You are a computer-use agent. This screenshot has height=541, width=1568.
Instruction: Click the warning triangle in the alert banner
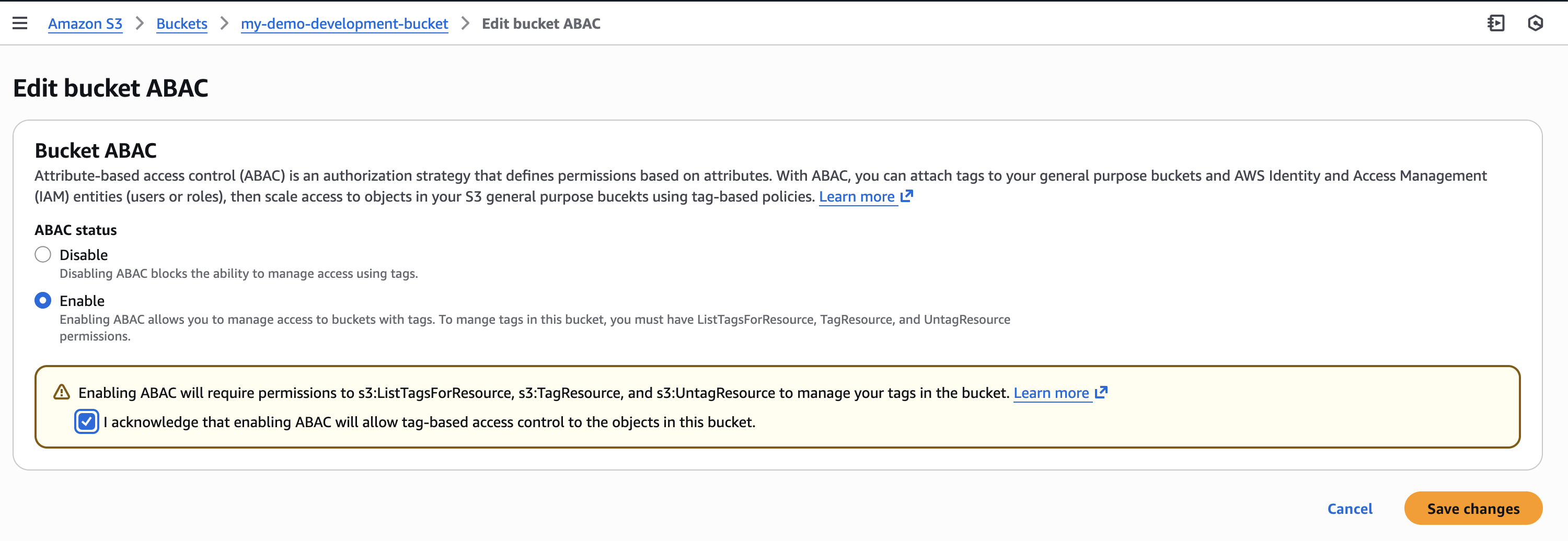(x=61, y=392)
